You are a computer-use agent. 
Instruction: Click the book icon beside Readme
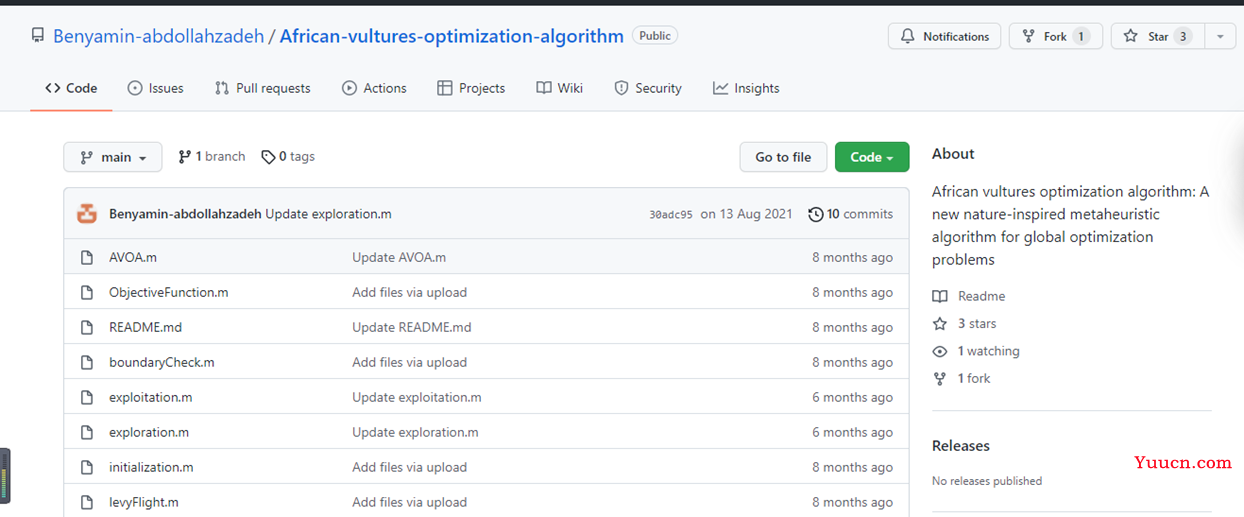(940, 297)
